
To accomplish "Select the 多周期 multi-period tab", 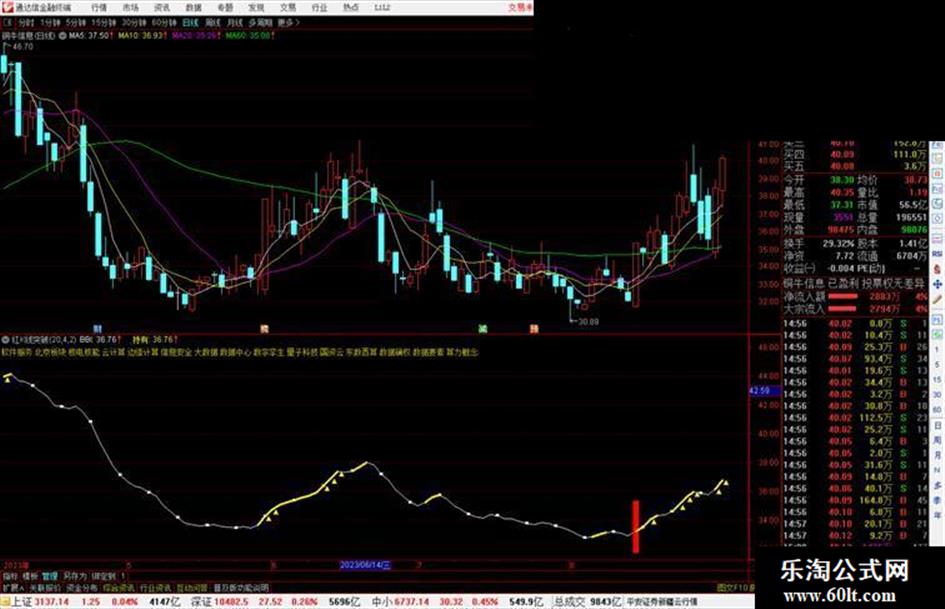I will click(x=260, y=22).
